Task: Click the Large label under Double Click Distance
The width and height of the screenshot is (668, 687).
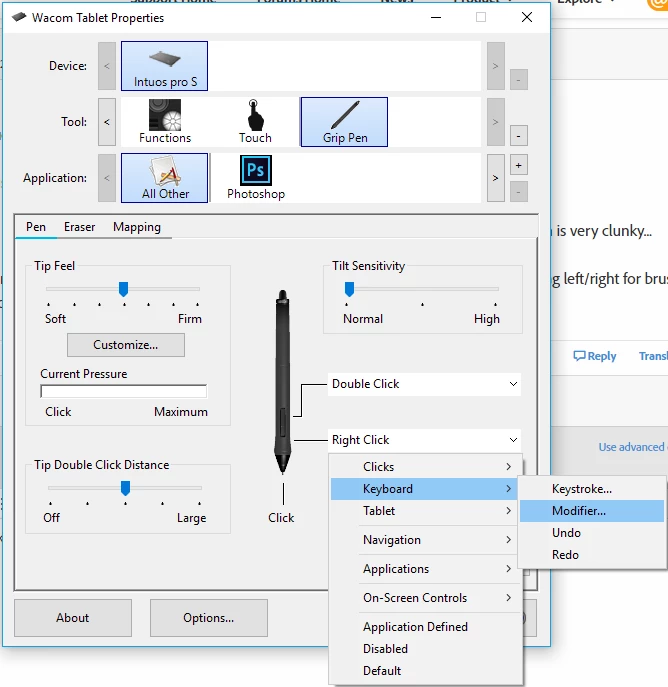Action: click(x=191, y=518)
